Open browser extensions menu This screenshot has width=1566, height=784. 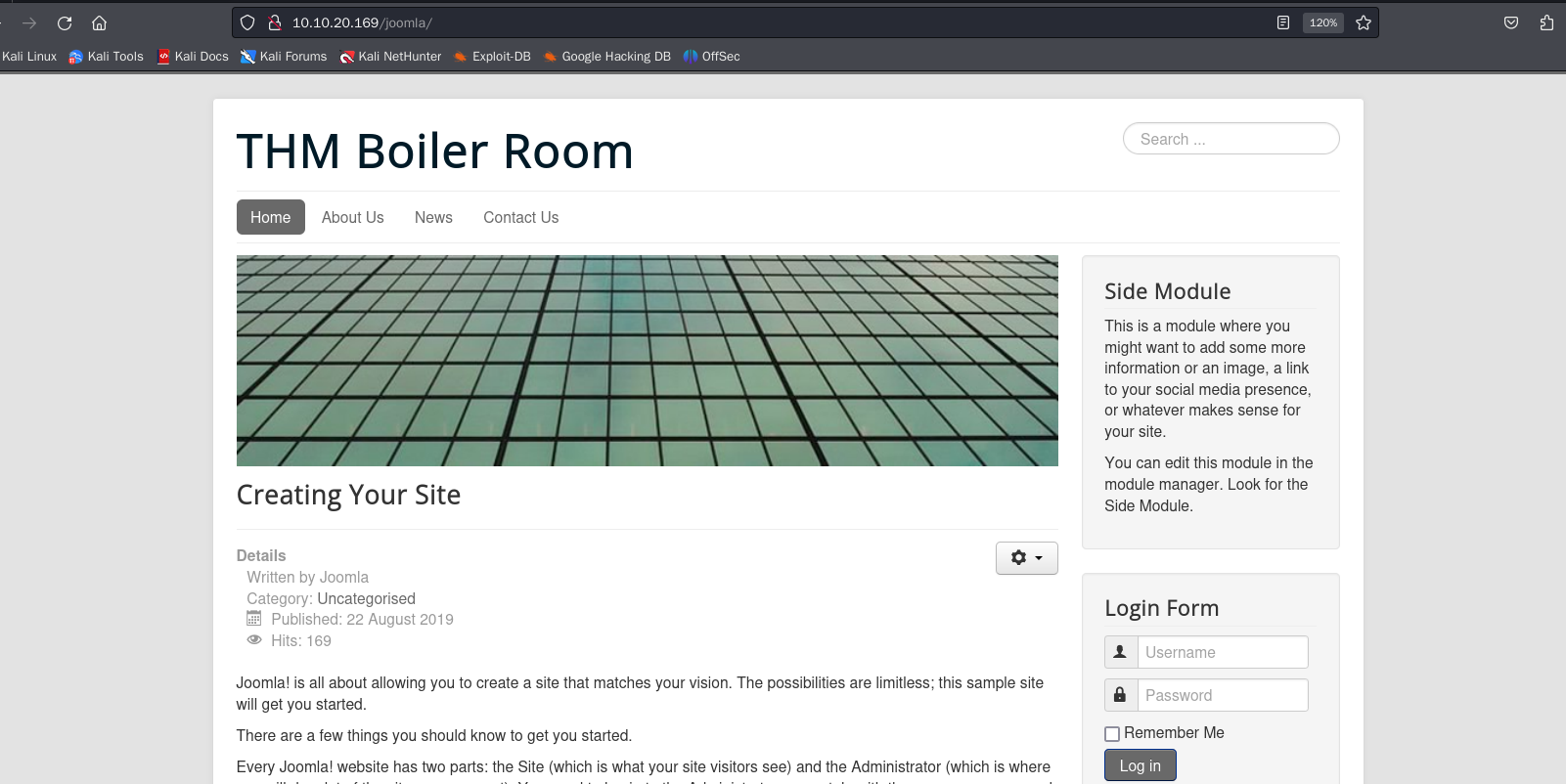1546,22
